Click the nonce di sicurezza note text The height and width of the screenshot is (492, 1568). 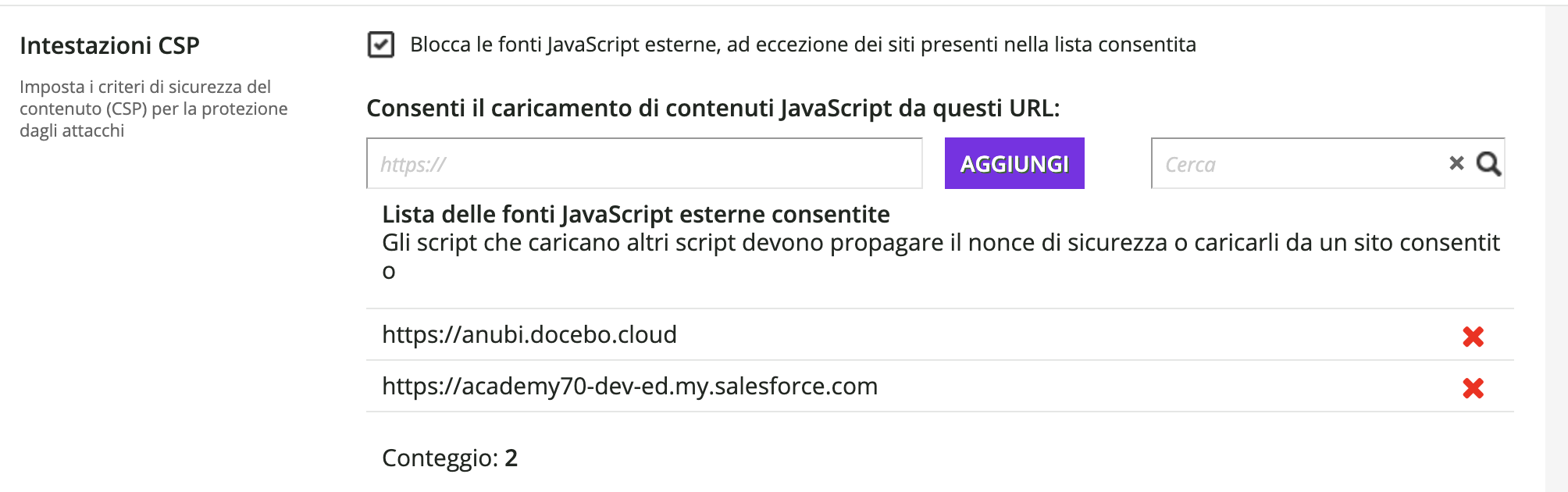coord(940,243)
